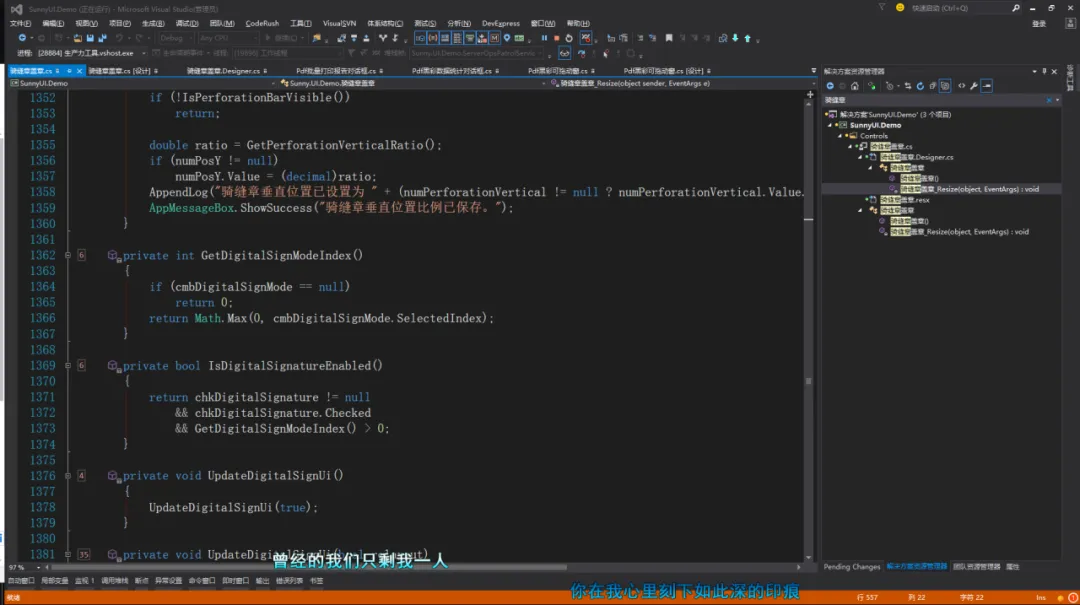Collapse the GetDigitalSignModeIndex method outline

(68, 255)
